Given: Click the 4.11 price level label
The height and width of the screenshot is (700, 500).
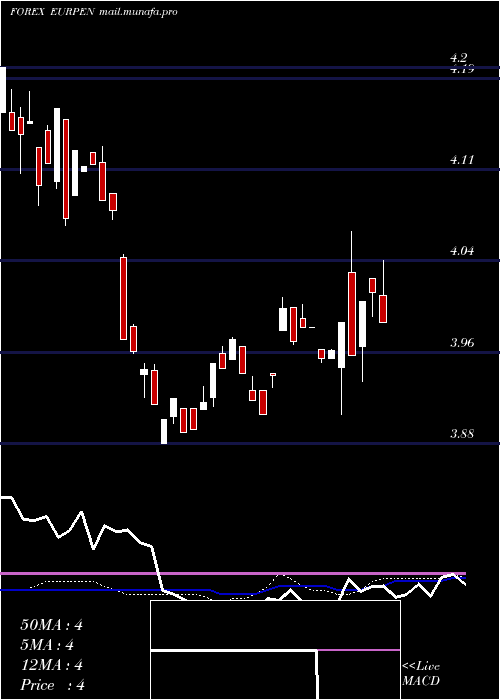Looking at the screenshot, I should pos(462,159).
